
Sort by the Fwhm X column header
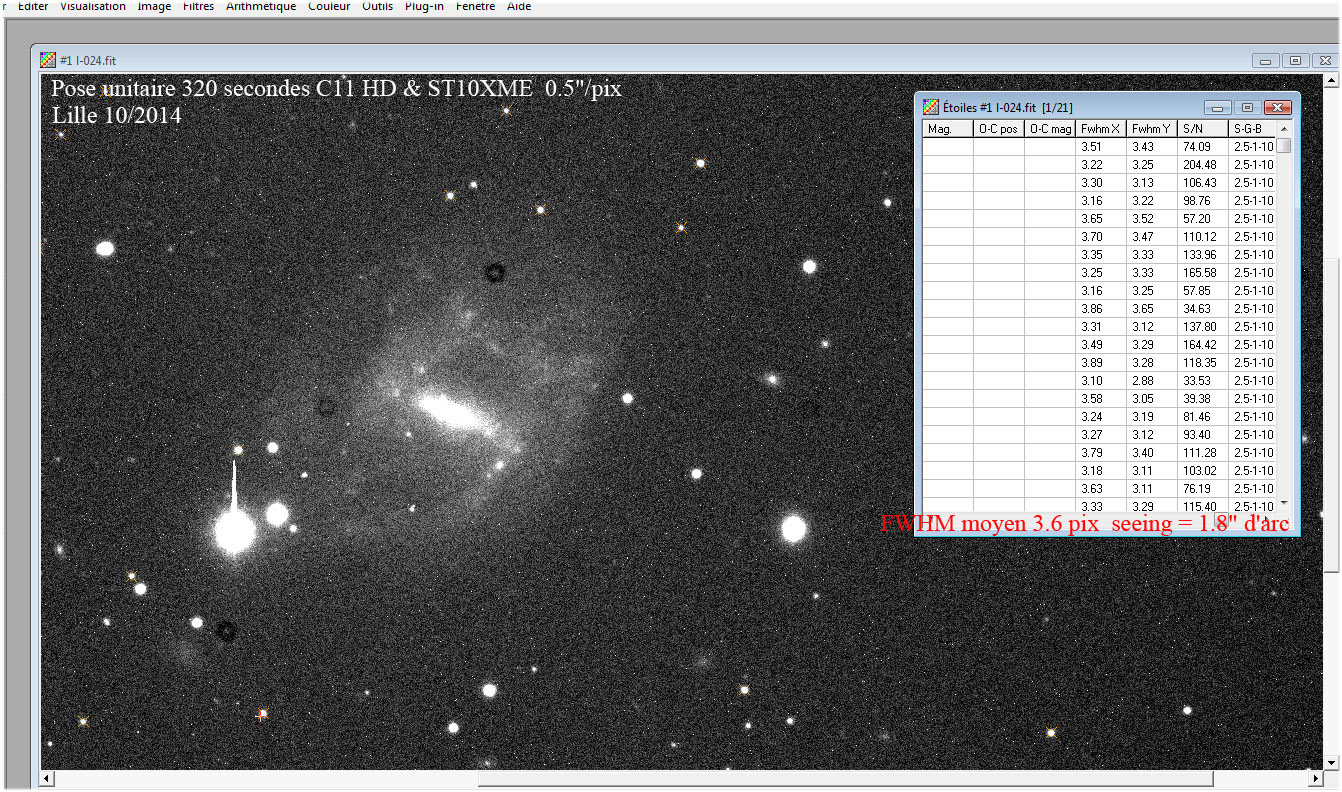point(1102,129)
